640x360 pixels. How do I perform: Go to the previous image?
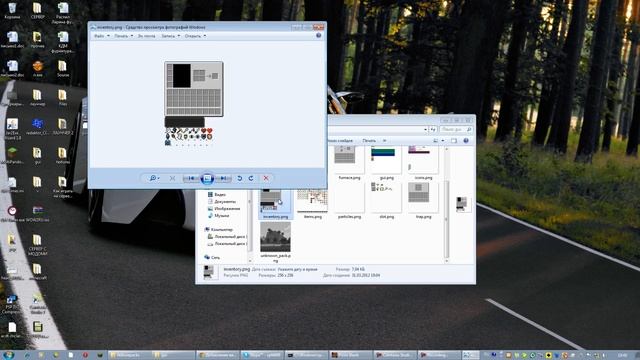191,178
